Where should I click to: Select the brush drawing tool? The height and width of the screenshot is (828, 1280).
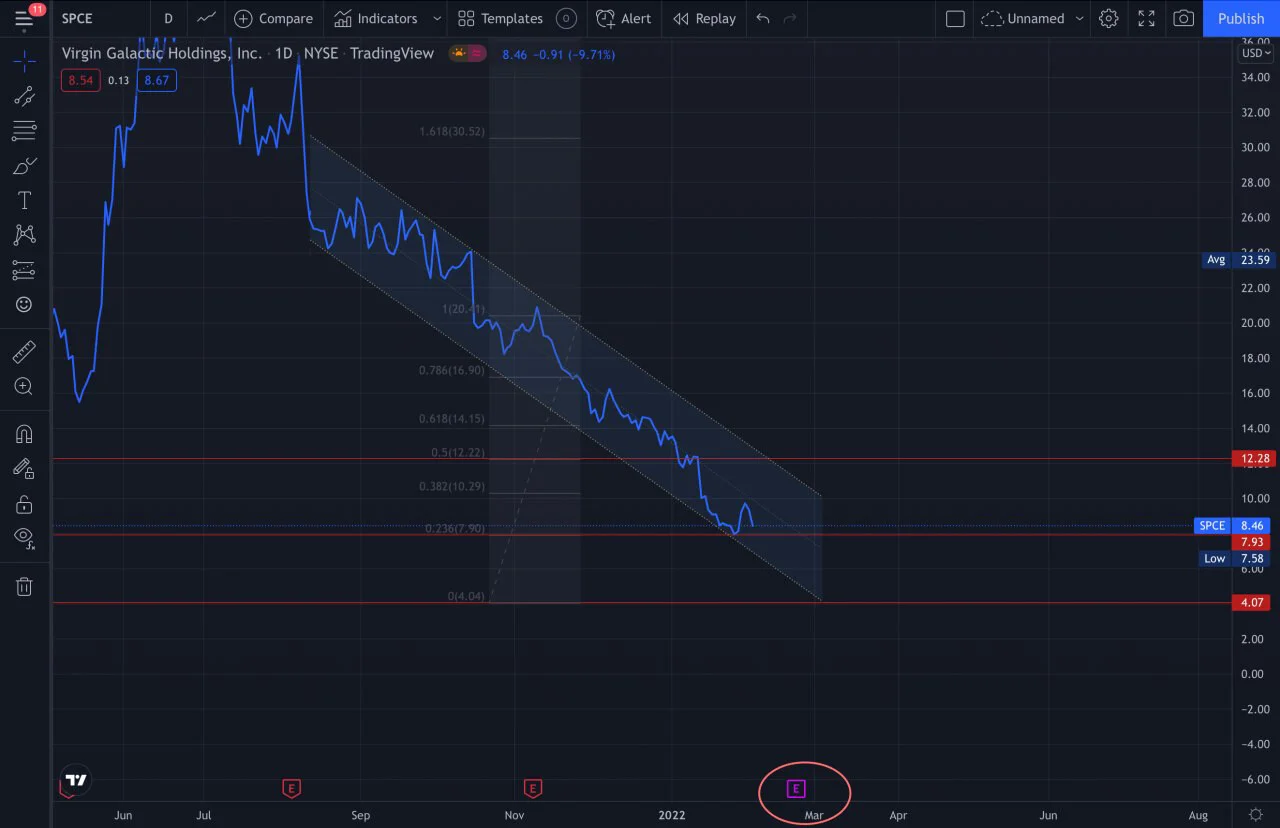point(24,165)
